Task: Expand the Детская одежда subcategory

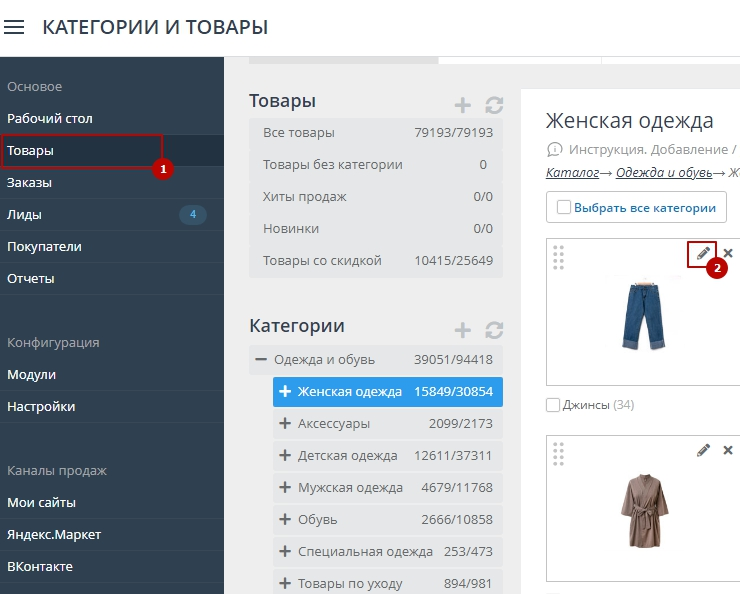Action: click(x=285, y=456)
